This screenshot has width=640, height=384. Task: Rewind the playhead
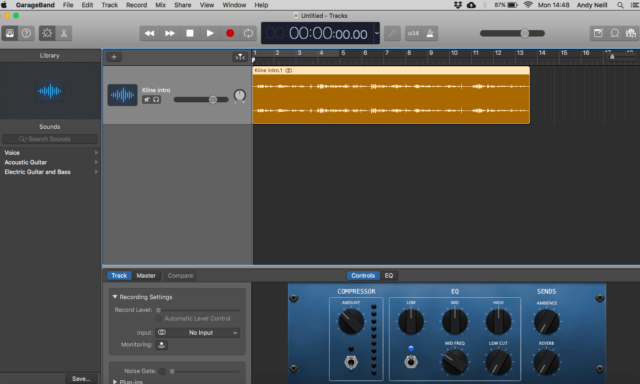(x=149, y=33)
